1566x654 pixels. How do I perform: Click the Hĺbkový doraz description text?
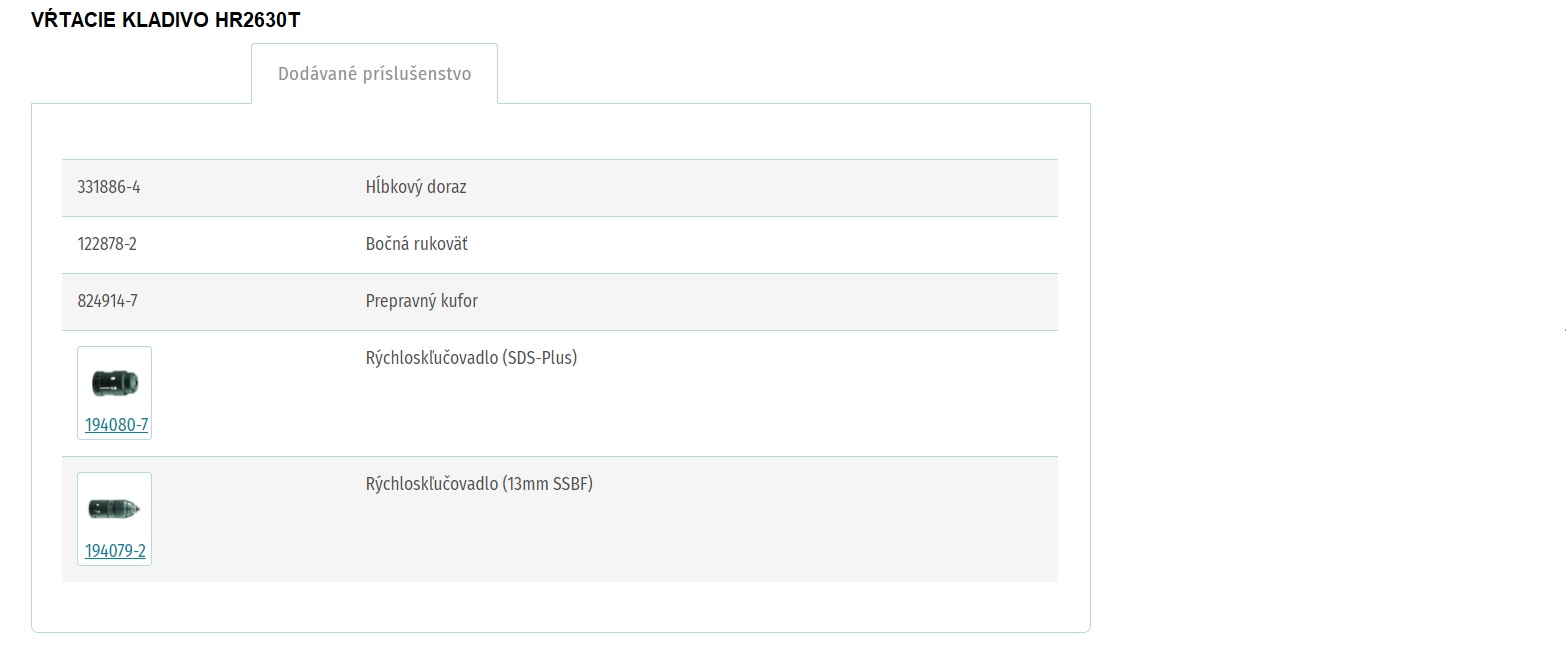click(x=416, y=187)
